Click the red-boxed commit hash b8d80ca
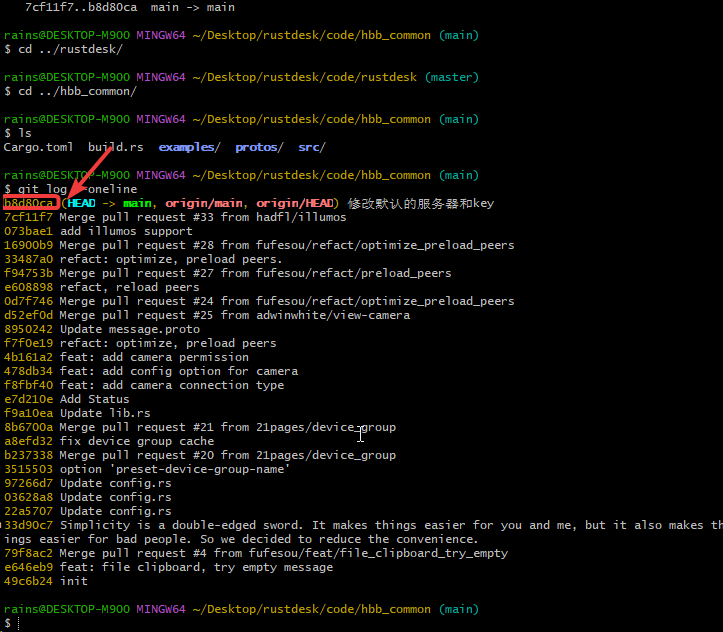Image resolution: width=723 pixels, height=632 pixels. point(28,203)
